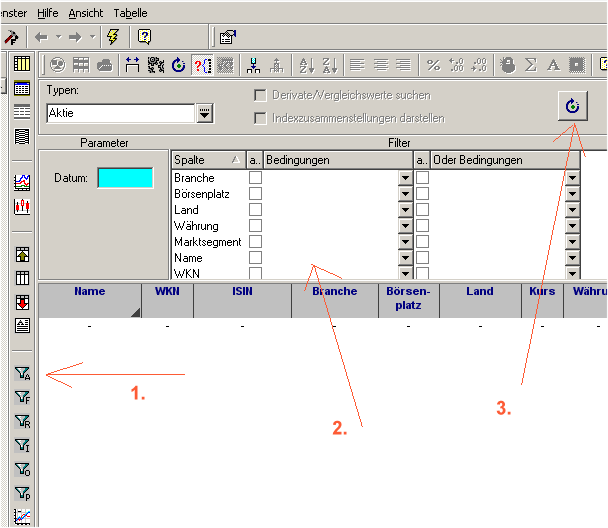Click the candlestick chart icon in sidebar
The height and width of the screenshot is (528, 608).
22,207
